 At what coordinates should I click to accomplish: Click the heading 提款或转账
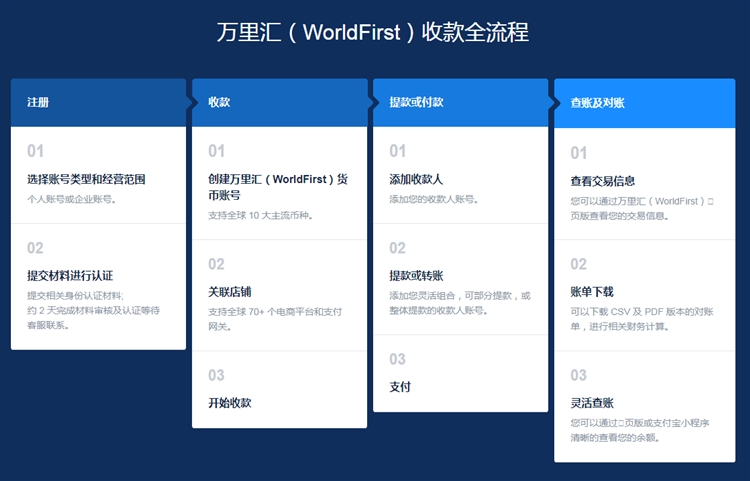[416, 275]
